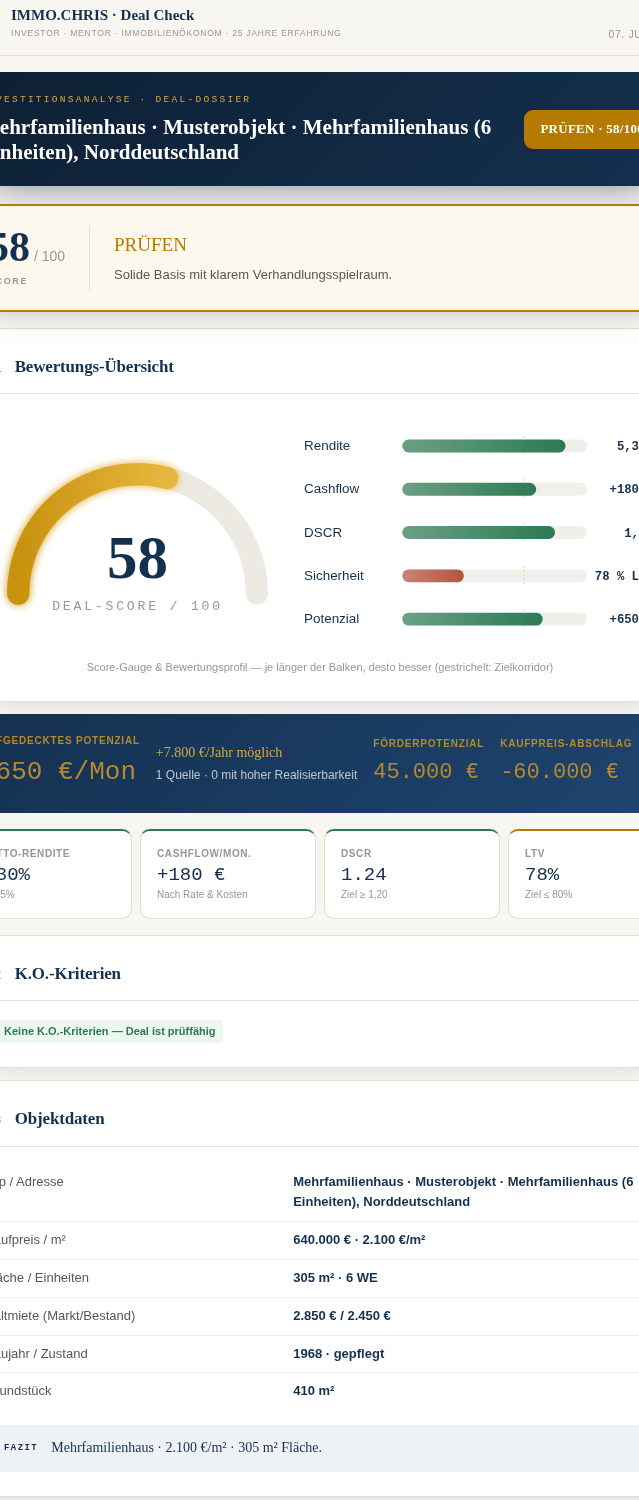Open the DSCR 1.24 KPI card

[412, 874]
